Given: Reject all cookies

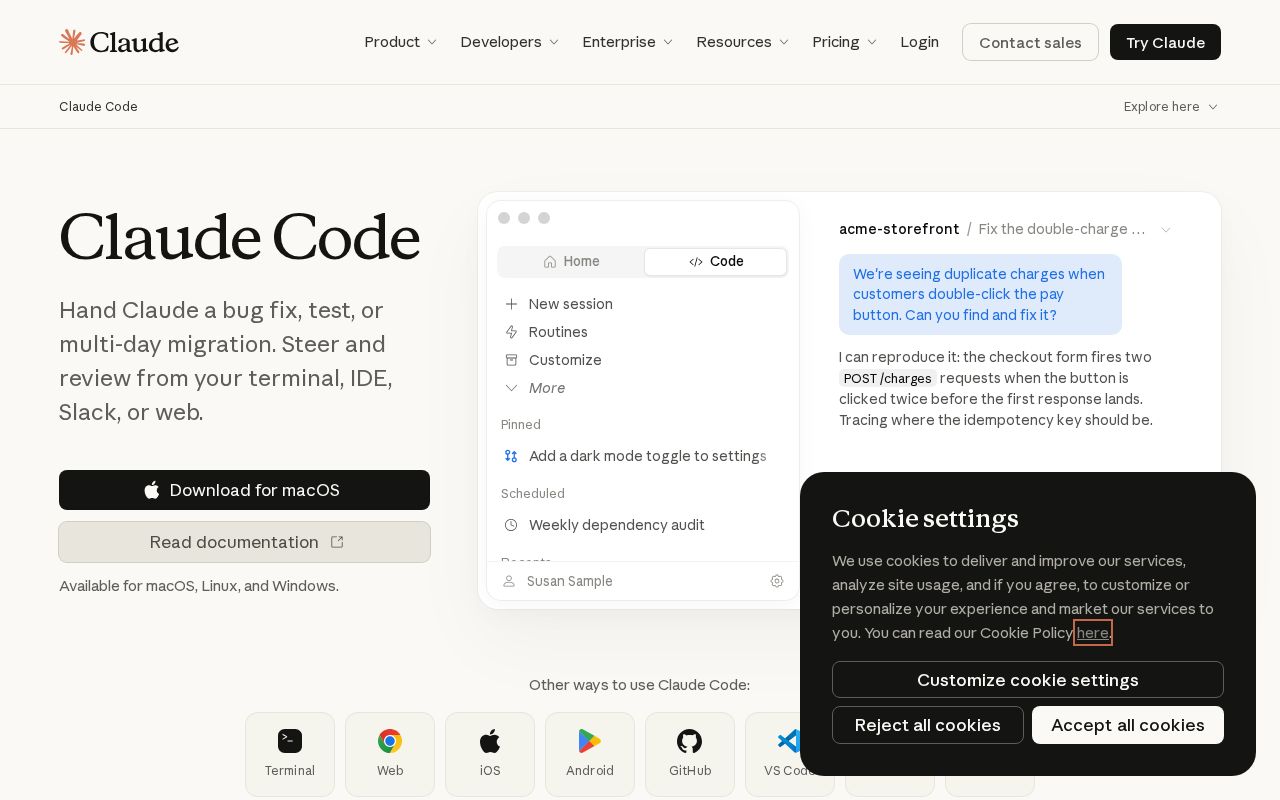Looking at the screenshot, I should point(928,725).
